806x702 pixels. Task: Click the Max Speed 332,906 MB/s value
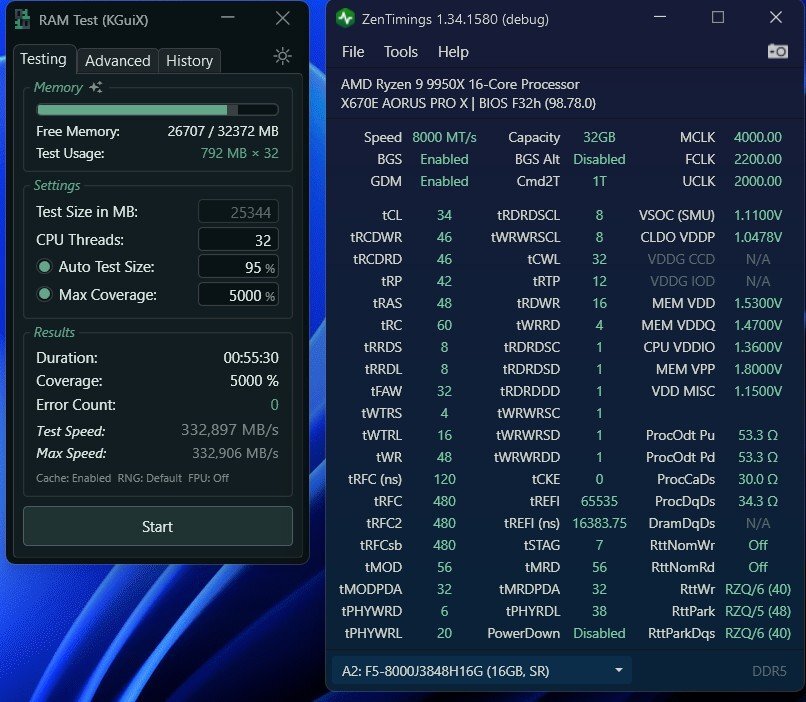pyautogui.click(x=235, y=453)
